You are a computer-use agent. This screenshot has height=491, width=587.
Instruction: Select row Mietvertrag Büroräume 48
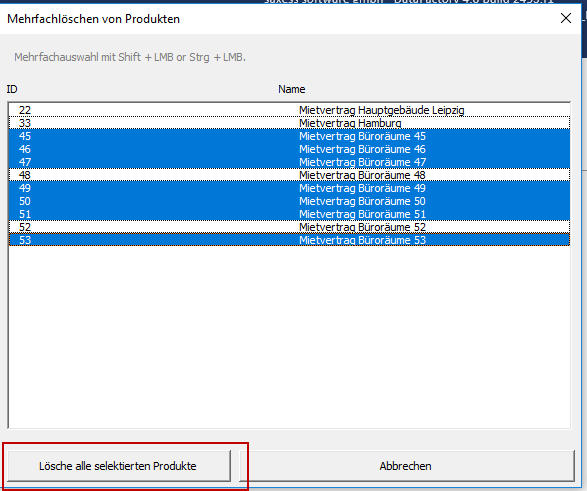[x=289, y=175]
